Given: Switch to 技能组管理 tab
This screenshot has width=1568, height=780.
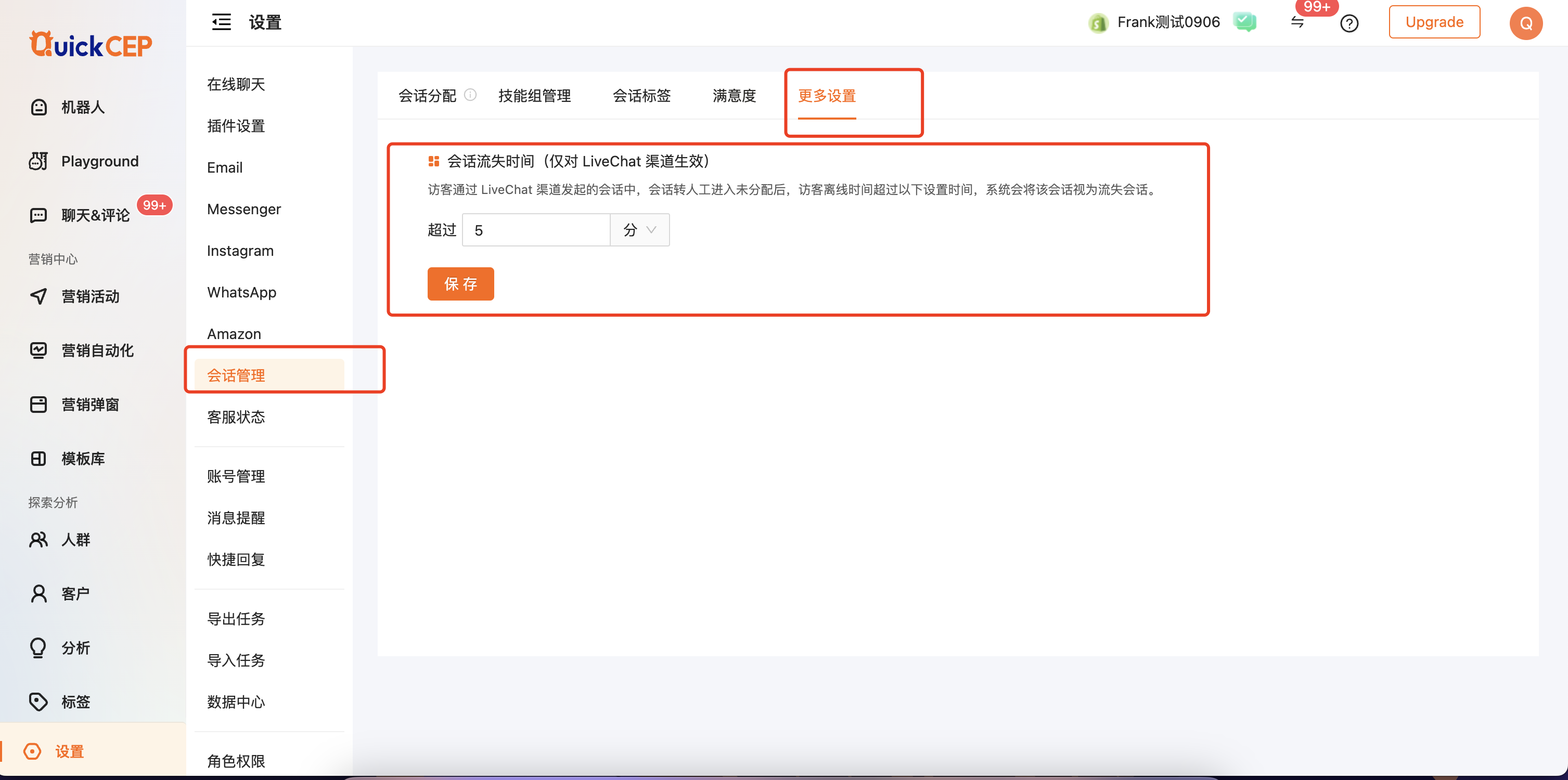Looking at the screenshot, I should pos(534,96).
